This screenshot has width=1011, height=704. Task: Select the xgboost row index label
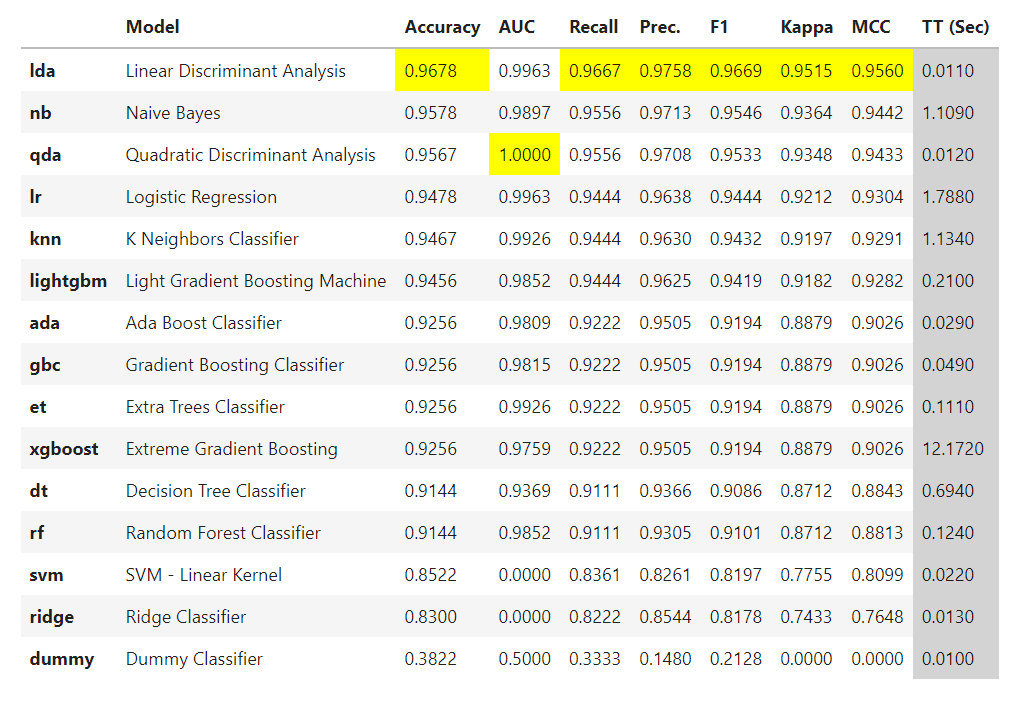click(64, 449)
